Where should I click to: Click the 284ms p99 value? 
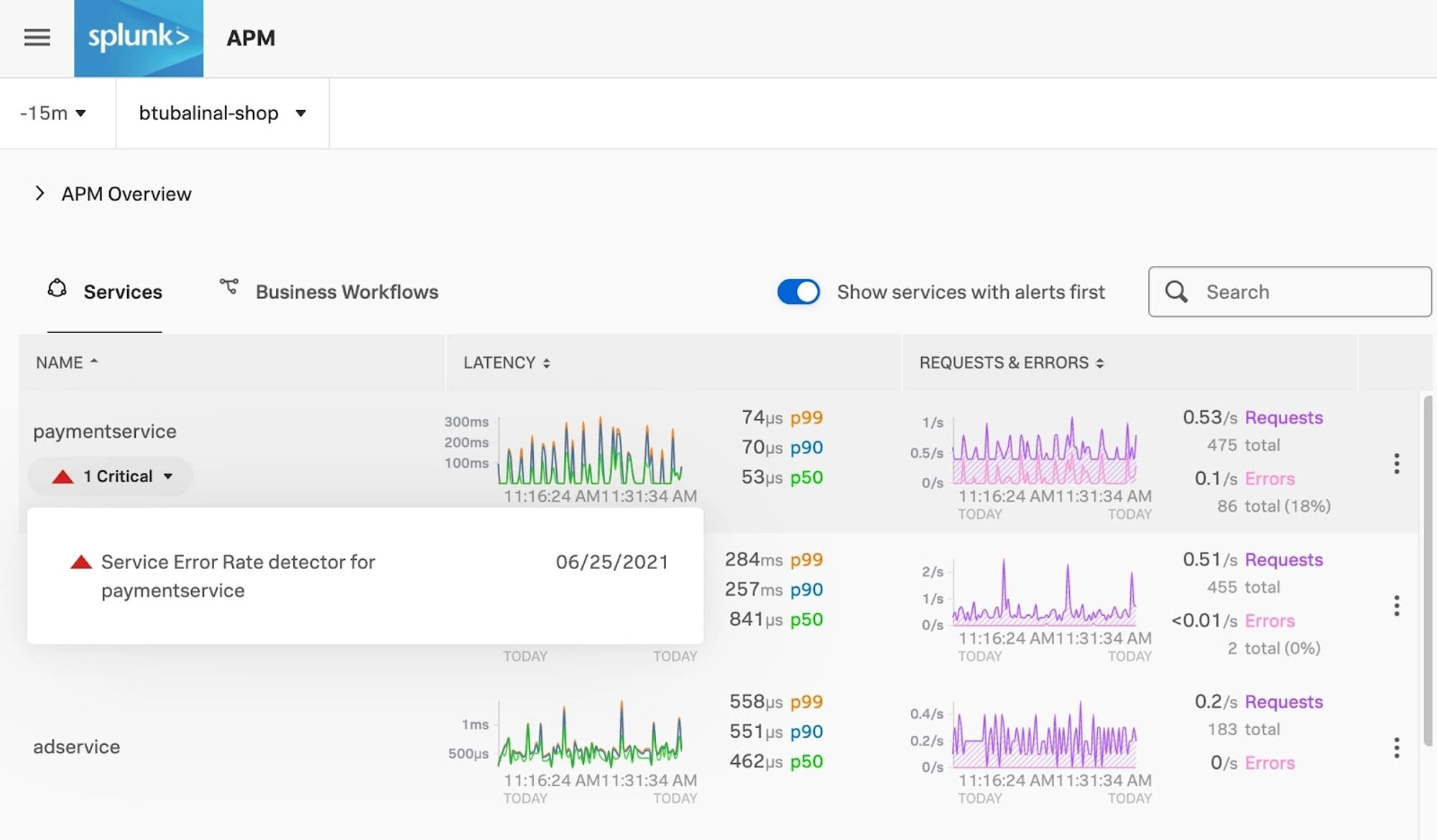(774, 560)
